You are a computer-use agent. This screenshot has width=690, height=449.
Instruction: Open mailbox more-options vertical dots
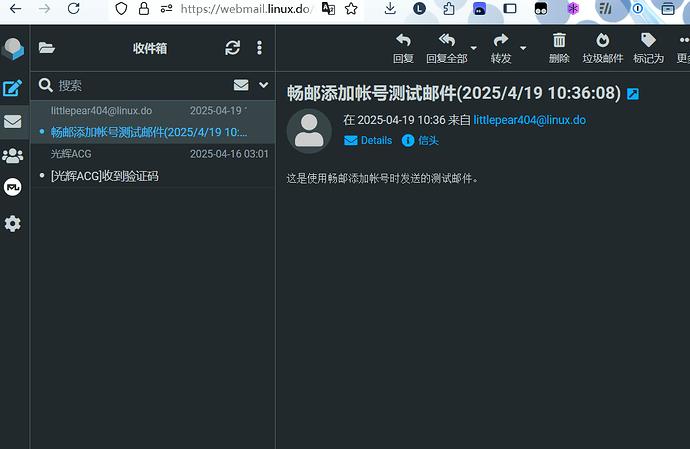(x=259, y=48)
